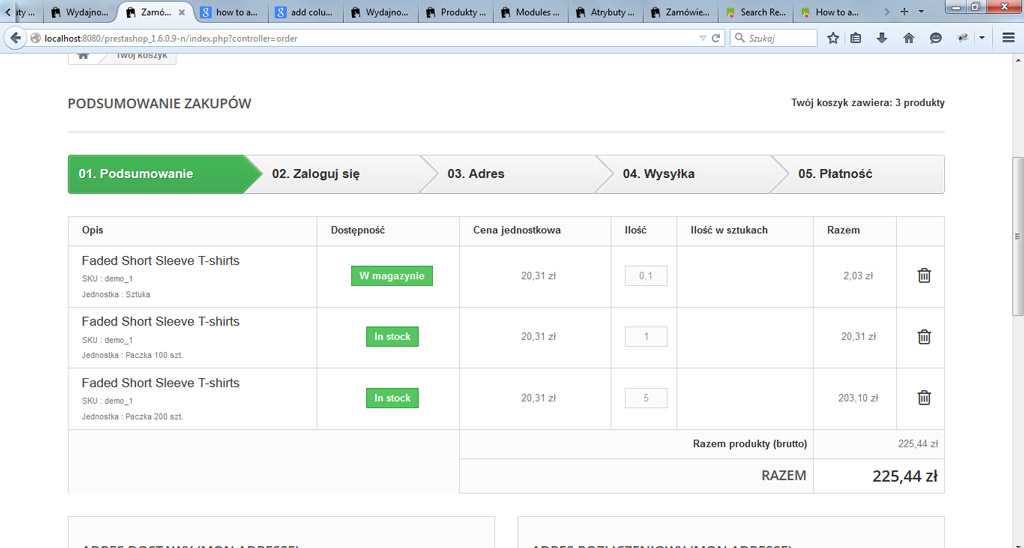
Task: Delete the 'Sztuka' unit product row
Action: (924, 276)
